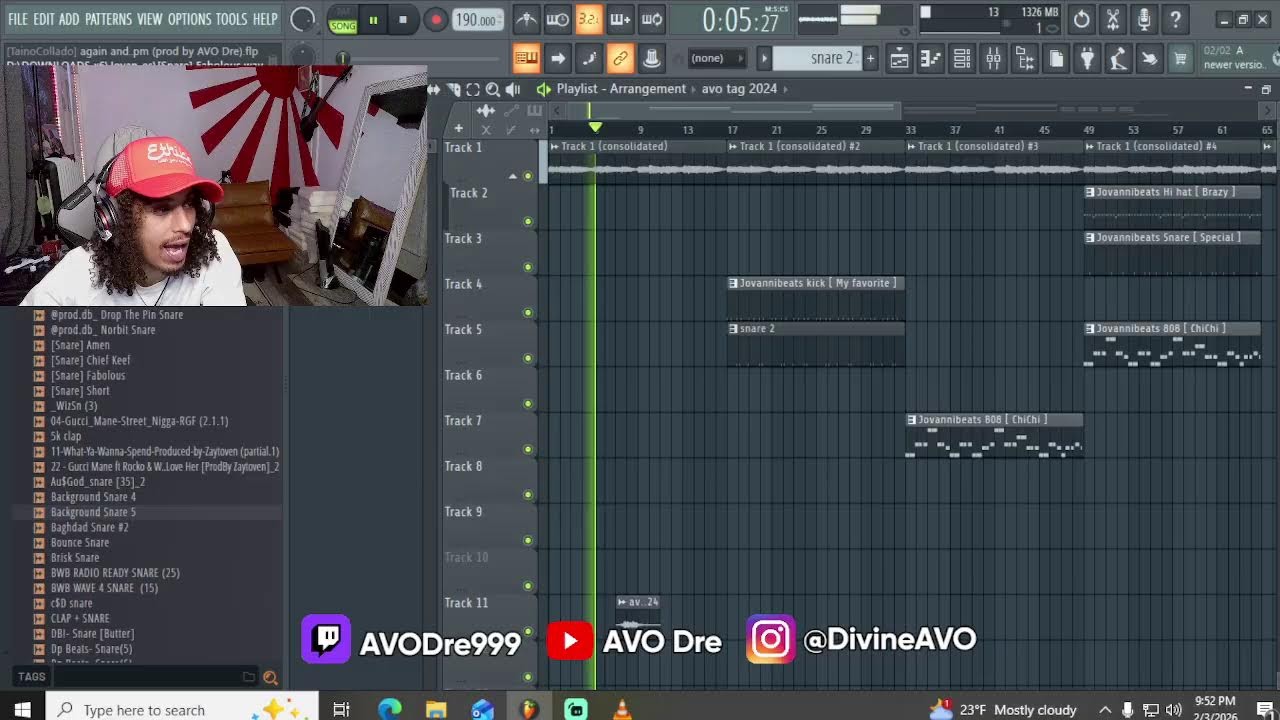Screen dimensions: 1280x720
Task: Click the 190.000 tempo display
Action: 478,20
